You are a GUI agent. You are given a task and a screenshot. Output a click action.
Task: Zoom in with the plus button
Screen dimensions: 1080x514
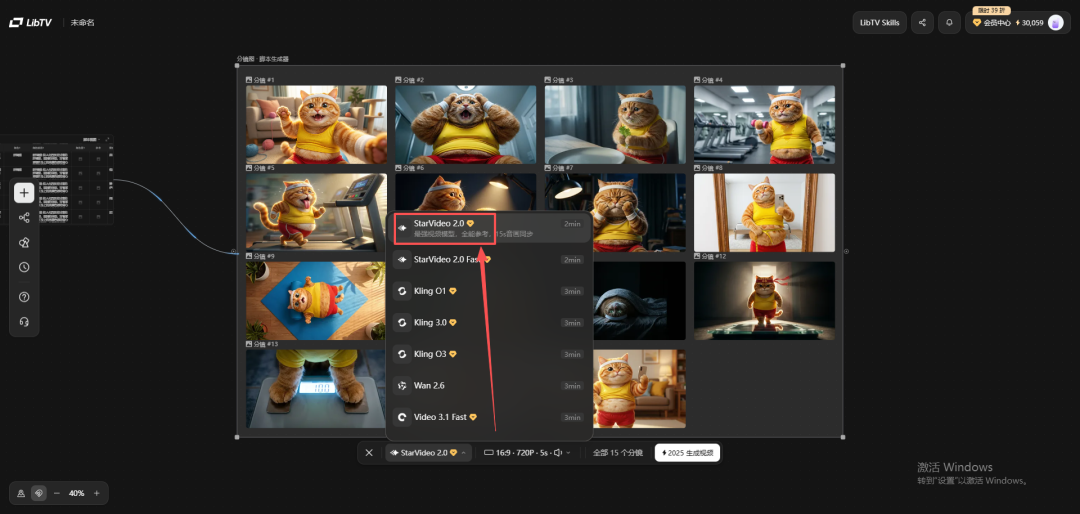96,493
